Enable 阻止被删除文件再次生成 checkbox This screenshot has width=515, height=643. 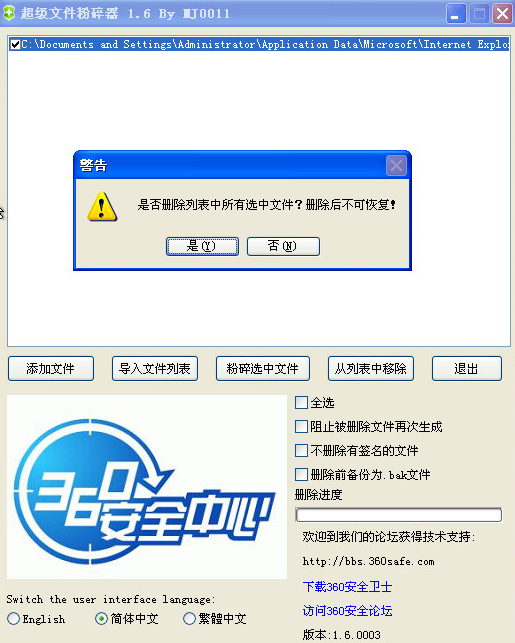coord(301,426)
